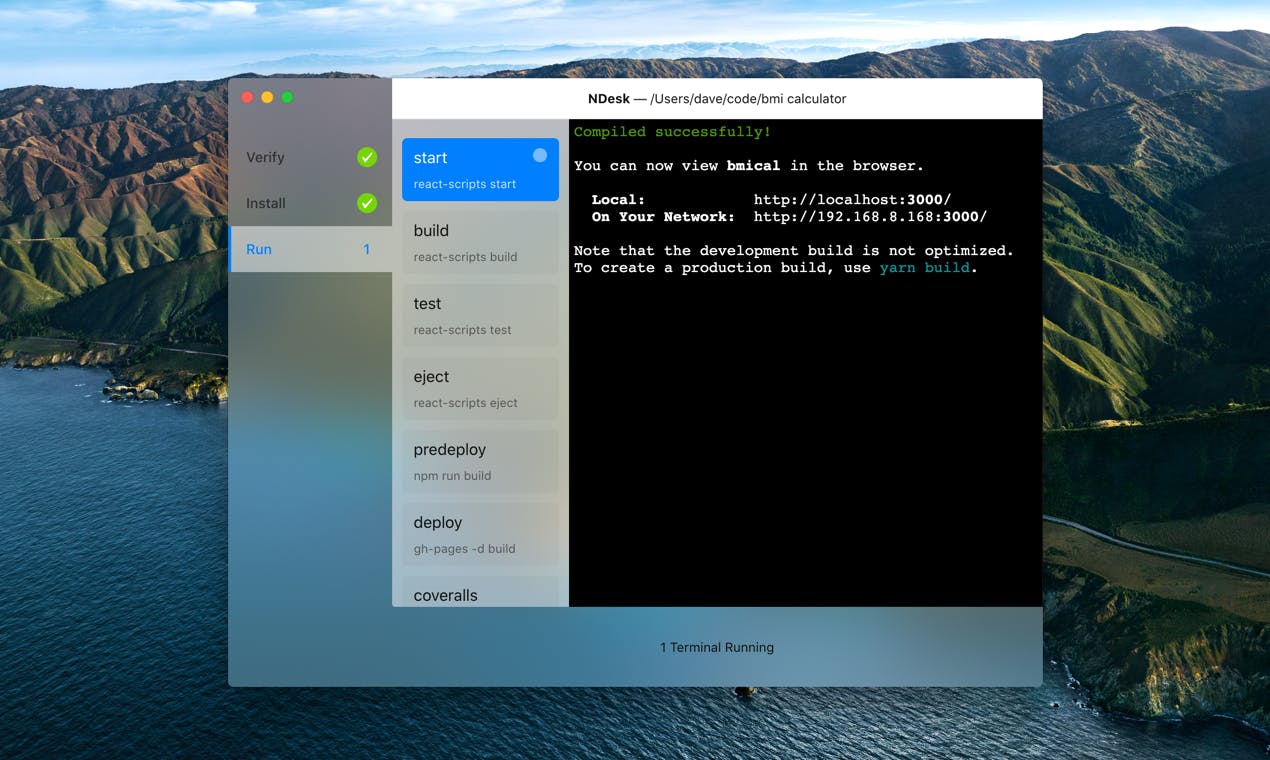The height and width of the screenshot is (760, 1270).
Task: Run the predeploy script
Action: tap(480, 461)
